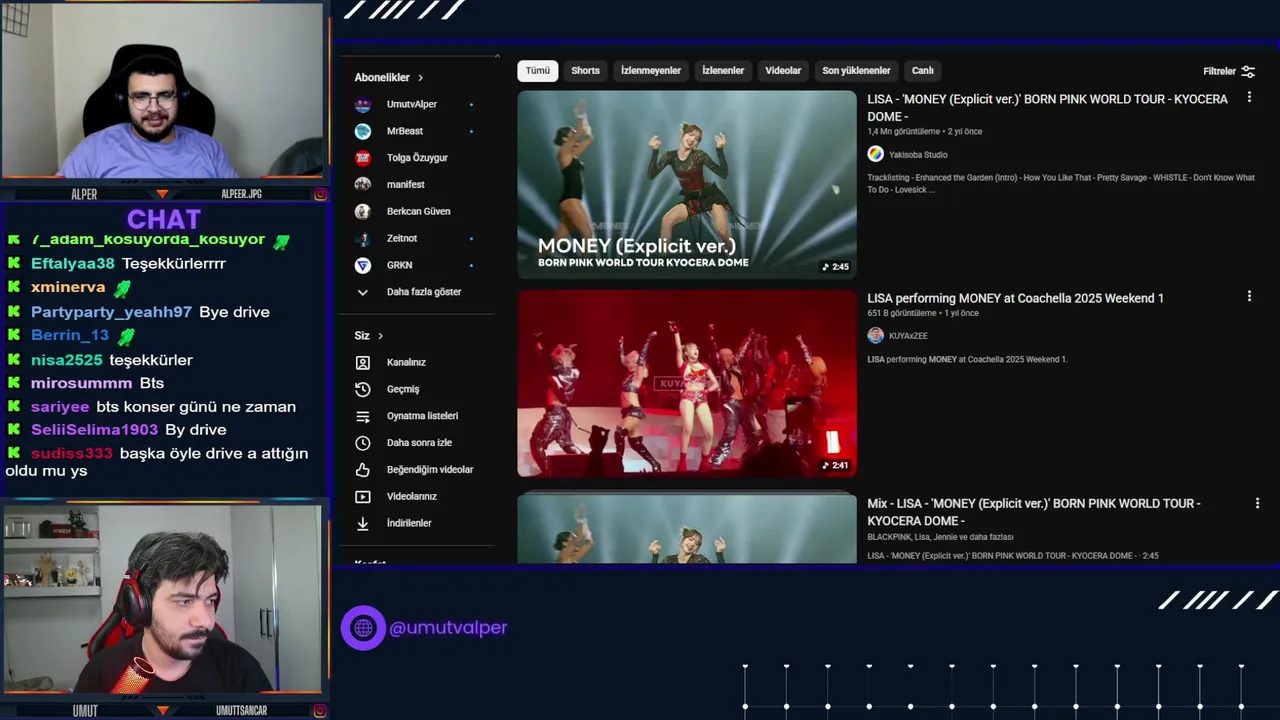This screenshot has width=1280, height=720.
Task: Open MrBeast channel avatar icon
Action: coord(363,131)
